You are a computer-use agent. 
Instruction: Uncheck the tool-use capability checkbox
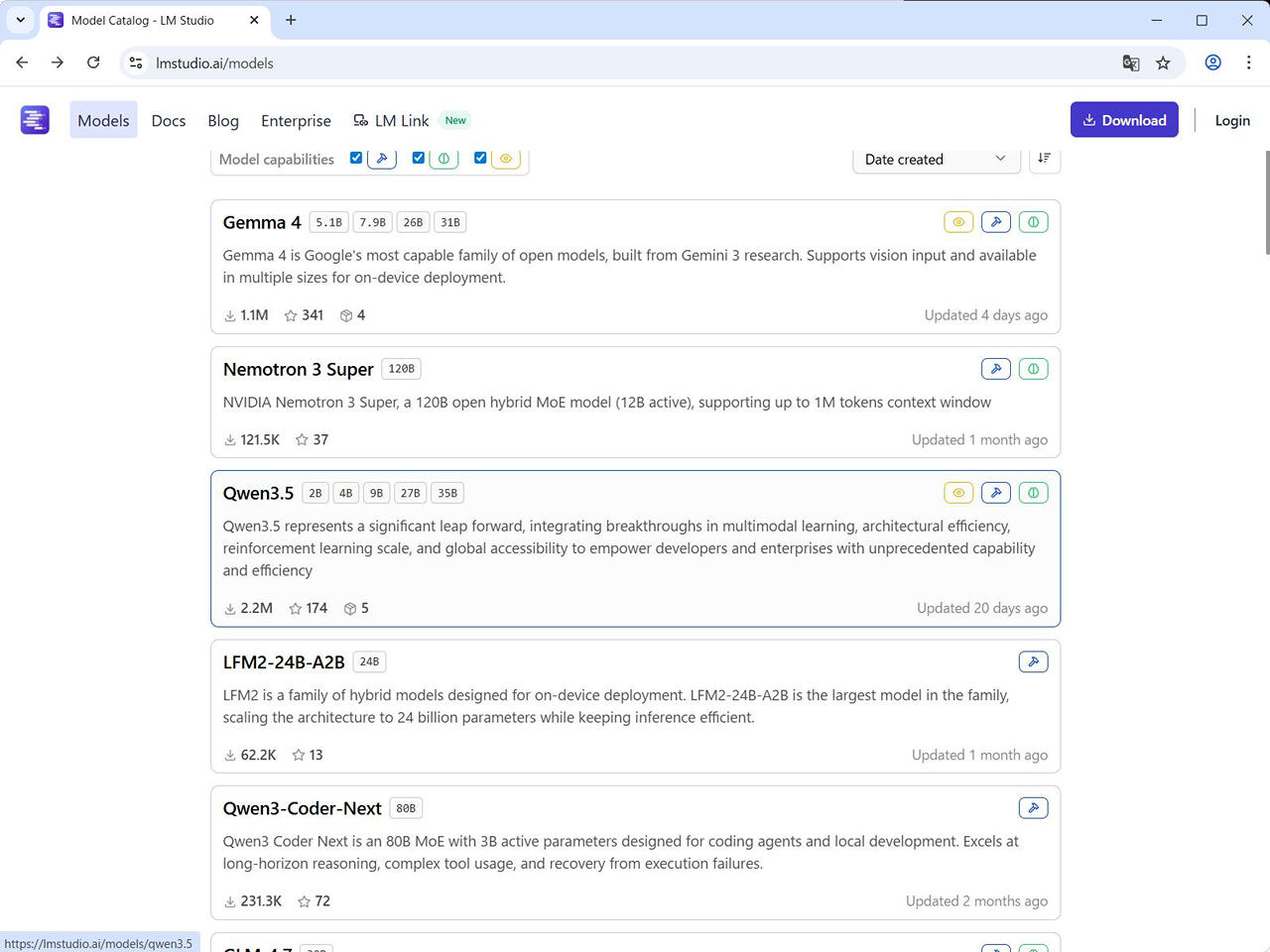pyautogui.click(x=356, y=158)
